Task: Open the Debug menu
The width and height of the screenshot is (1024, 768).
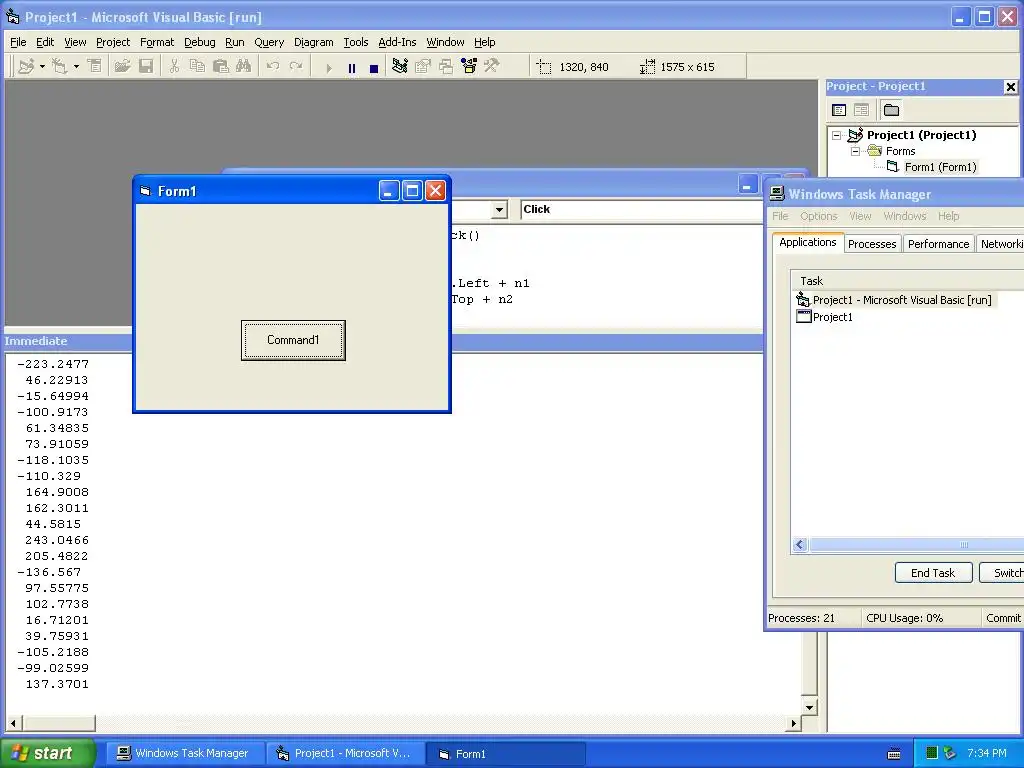Action: (199, 42)
